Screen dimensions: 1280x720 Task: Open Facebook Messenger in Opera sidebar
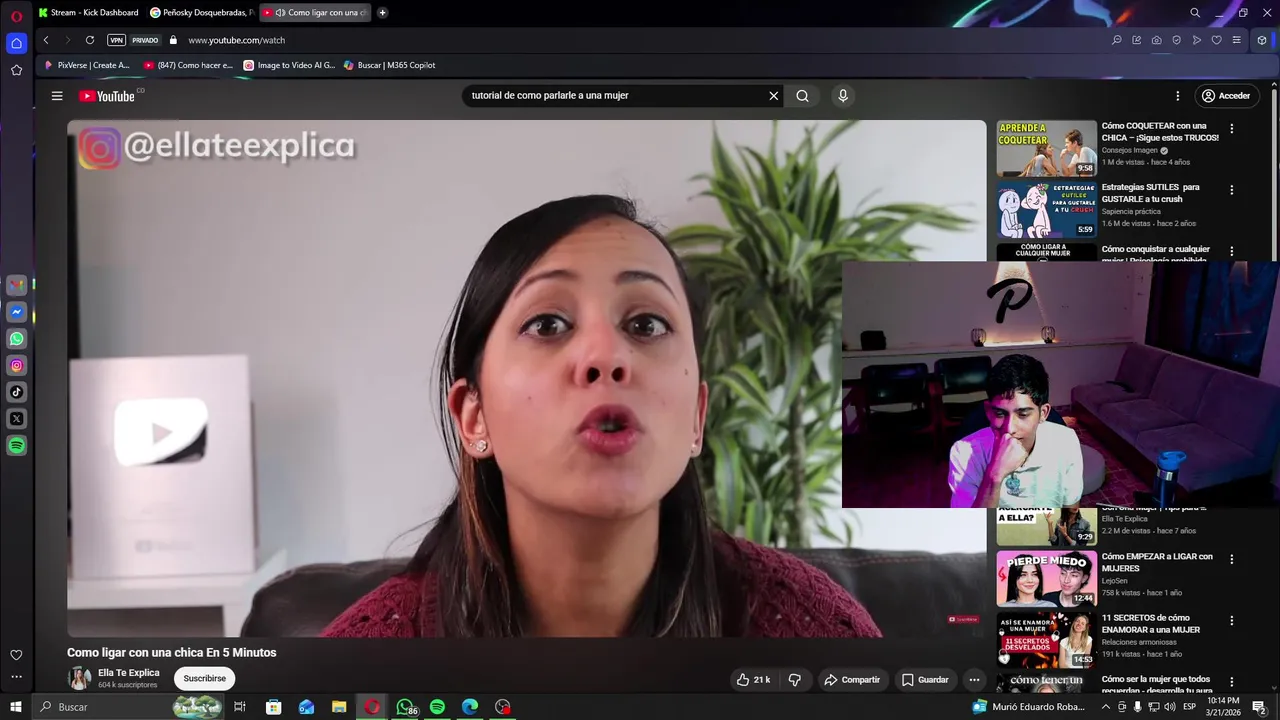click(16, 312)
